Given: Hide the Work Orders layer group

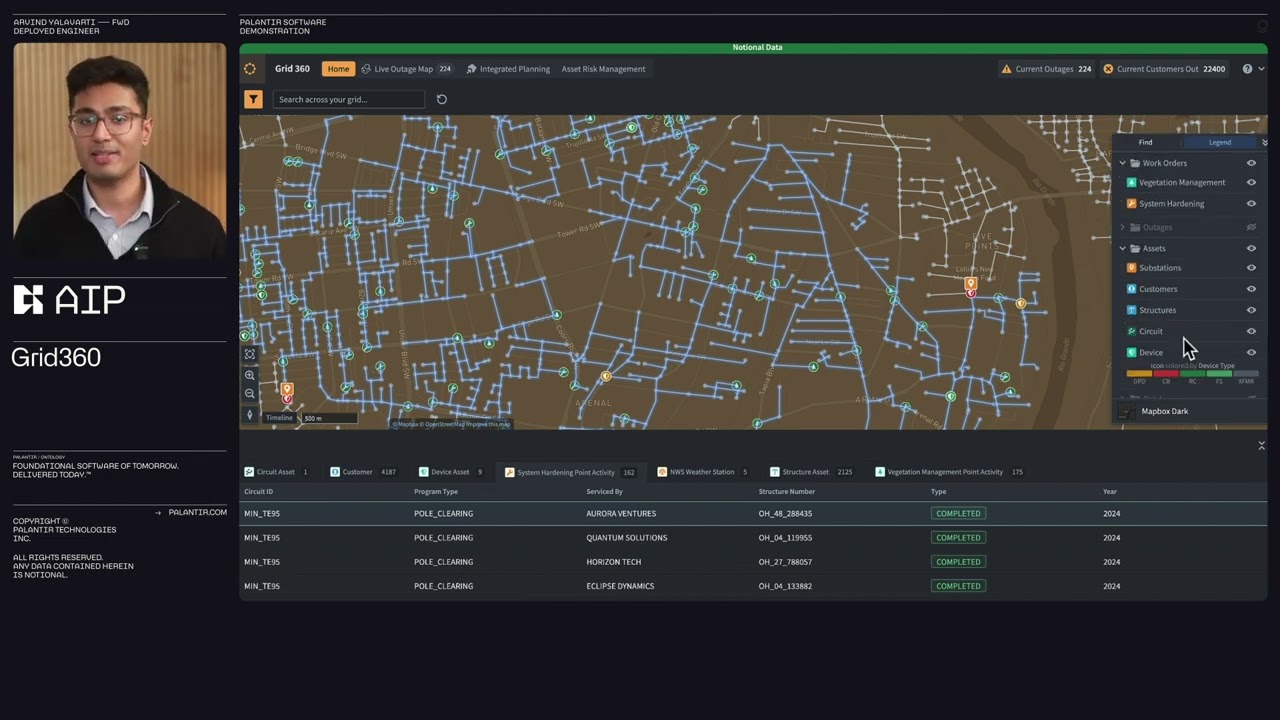Looking at the screenshot, I should tap(1251, 163).
